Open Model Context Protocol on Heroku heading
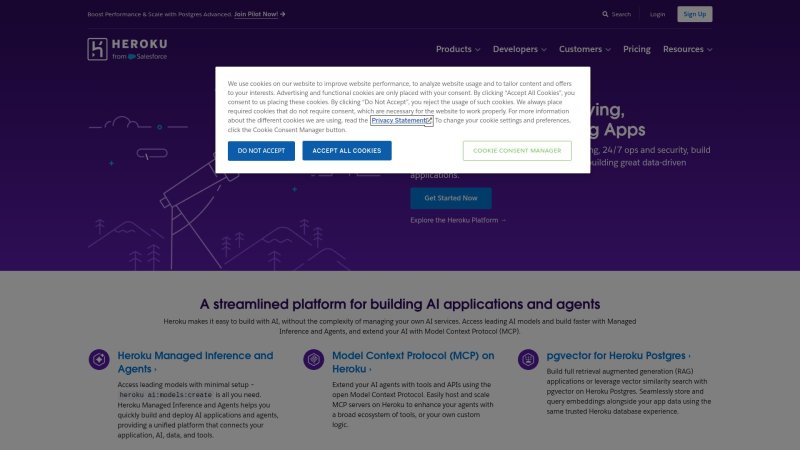800x450 pixels. [413, 362]
